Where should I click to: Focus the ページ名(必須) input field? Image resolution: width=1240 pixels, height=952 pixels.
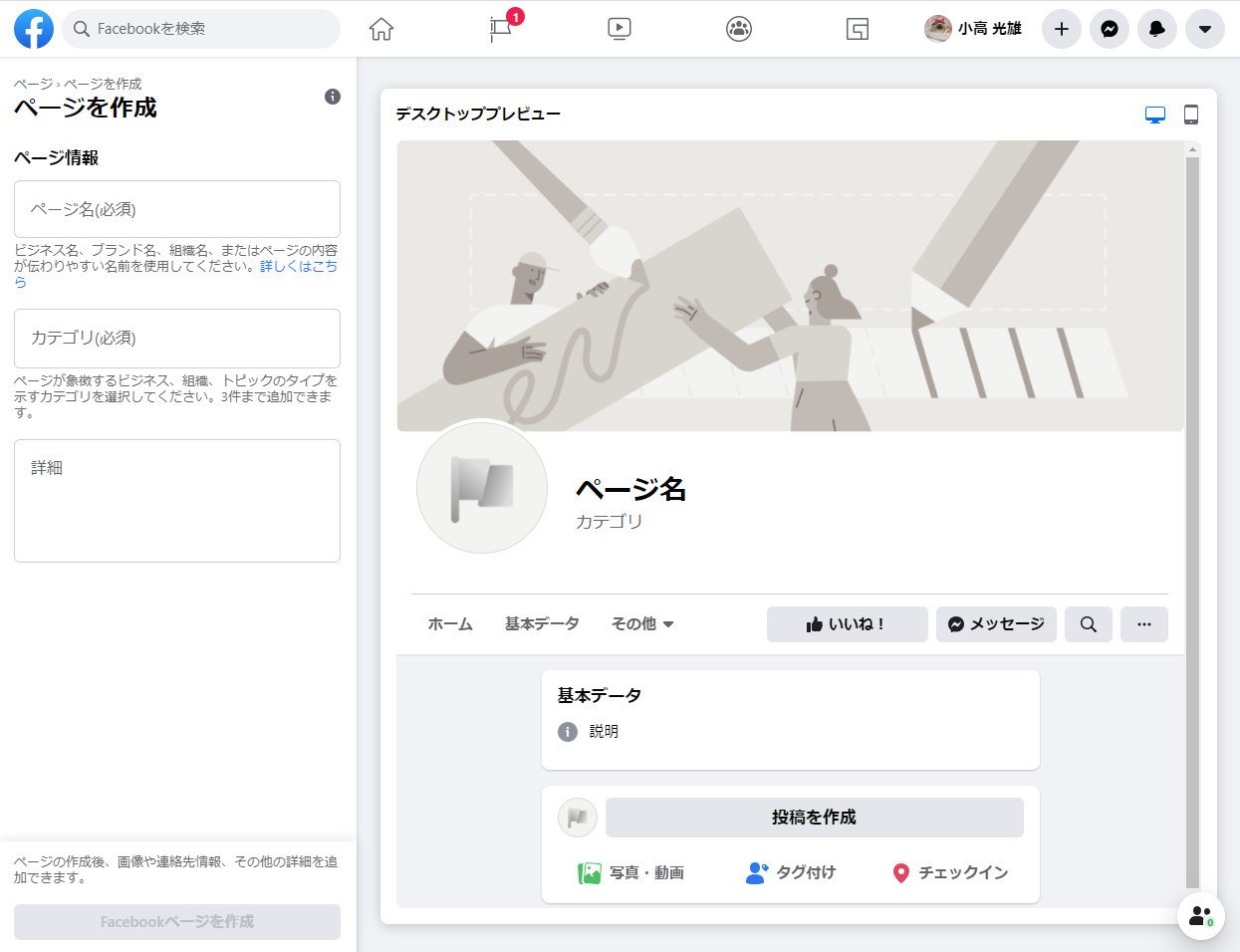coord(177,209)
